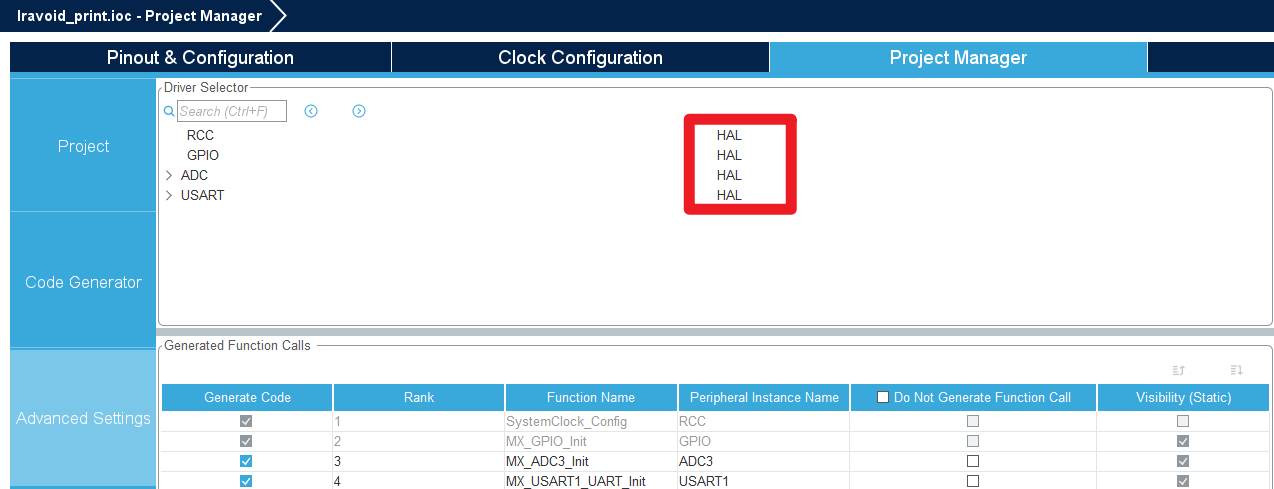The image size is (1274, 489).
Task: Select the MX_ADC3_Init function name cell
Action: [591, 461]
